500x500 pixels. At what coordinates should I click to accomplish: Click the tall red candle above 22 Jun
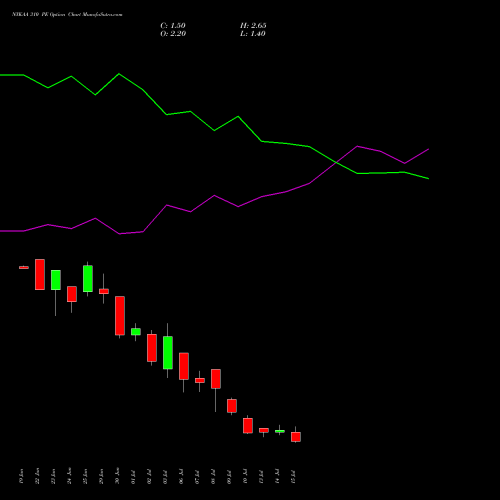(x=40, y=274)
